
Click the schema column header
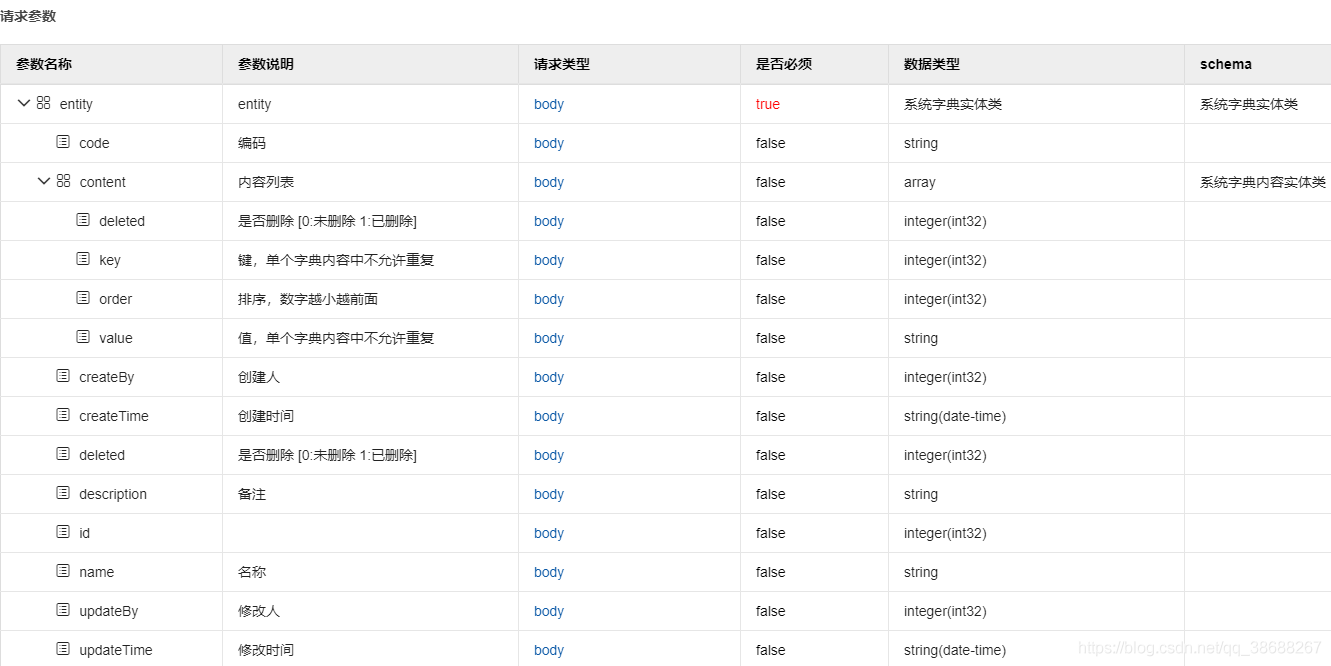pos(1225,64)
